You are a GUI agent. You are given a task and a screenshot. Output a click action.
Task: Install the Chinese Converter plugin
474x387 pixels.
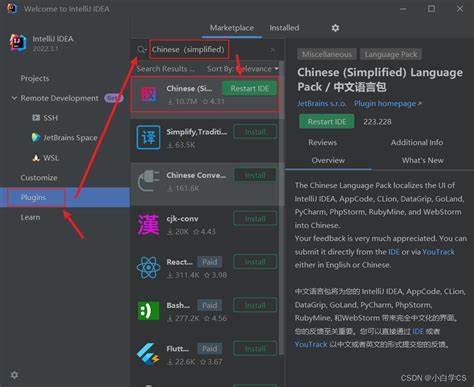click(255, 175)
